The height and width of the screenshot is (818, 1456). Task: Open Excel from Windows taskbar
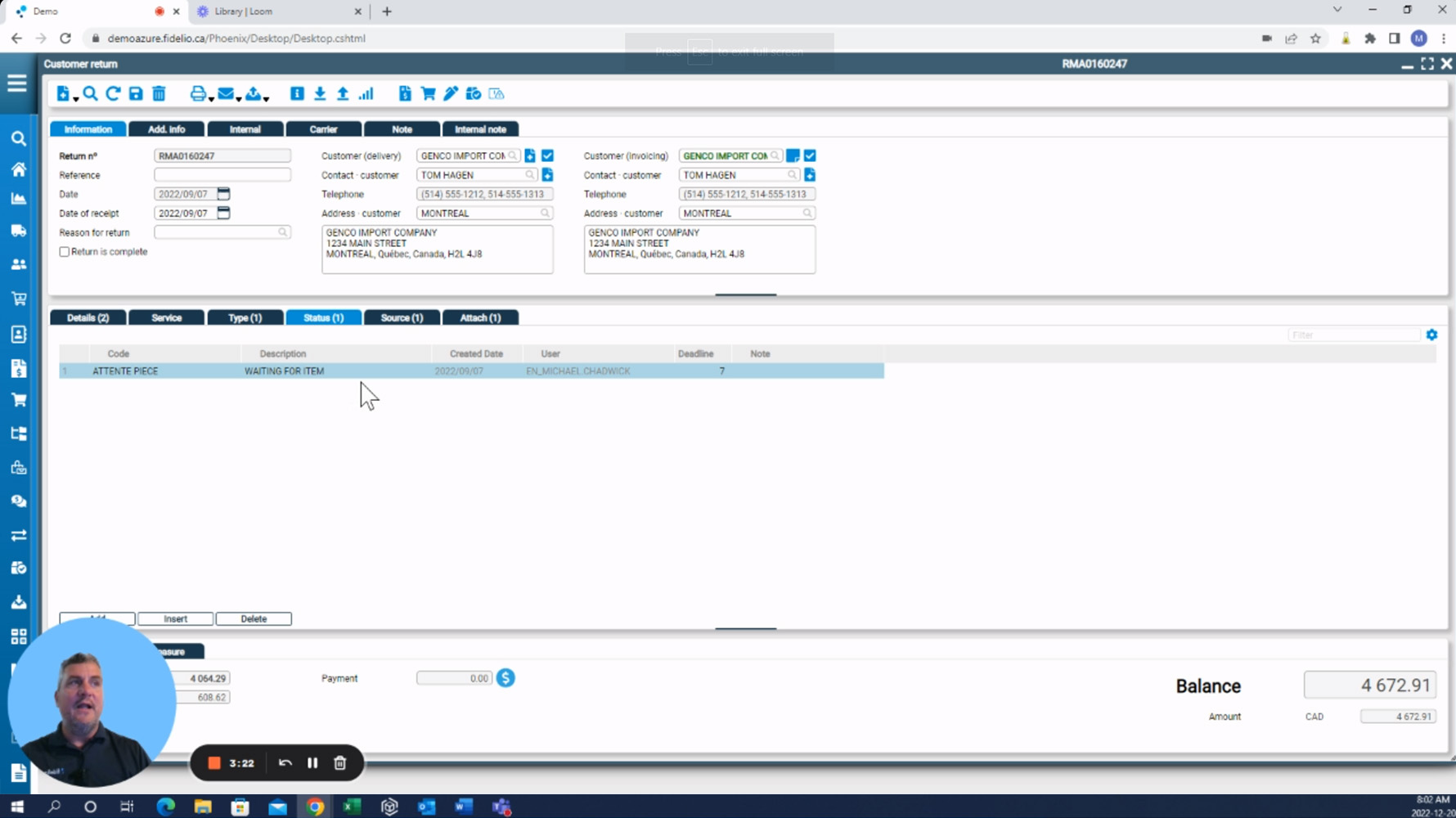352,807
